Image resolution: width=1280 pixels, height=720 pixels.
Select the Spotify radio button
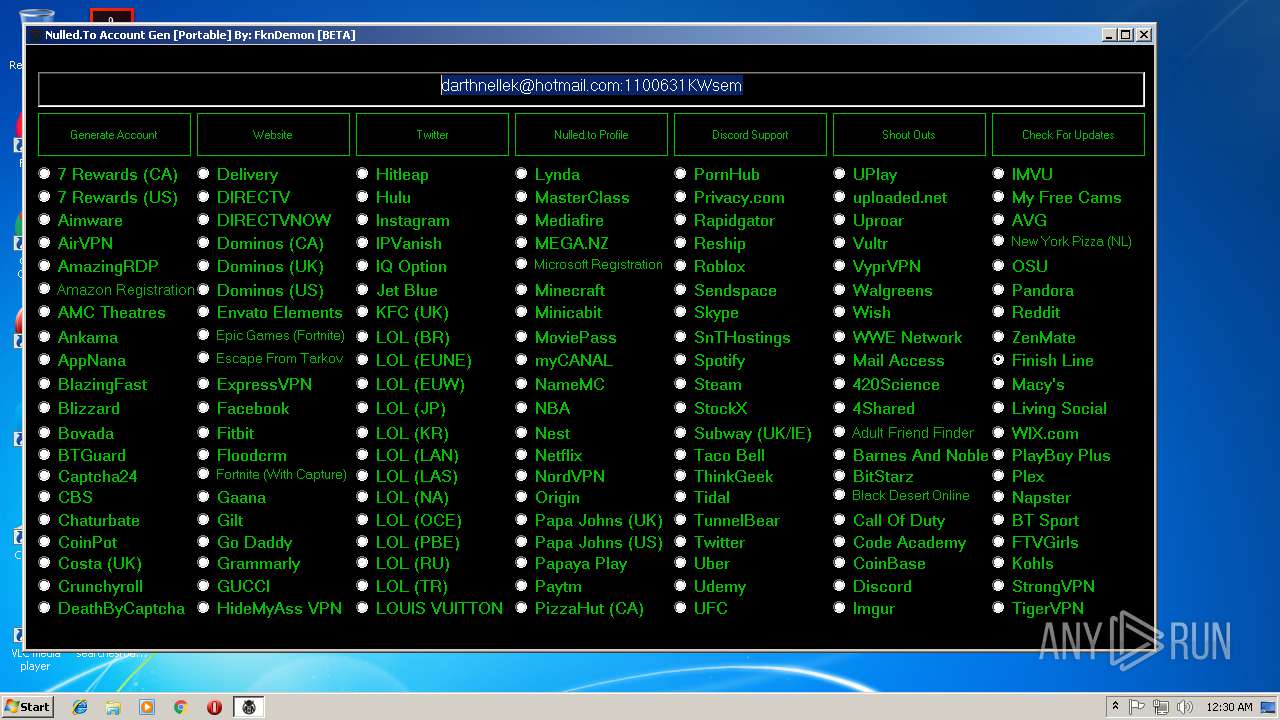pyautogui.click(x=680, y=360)
